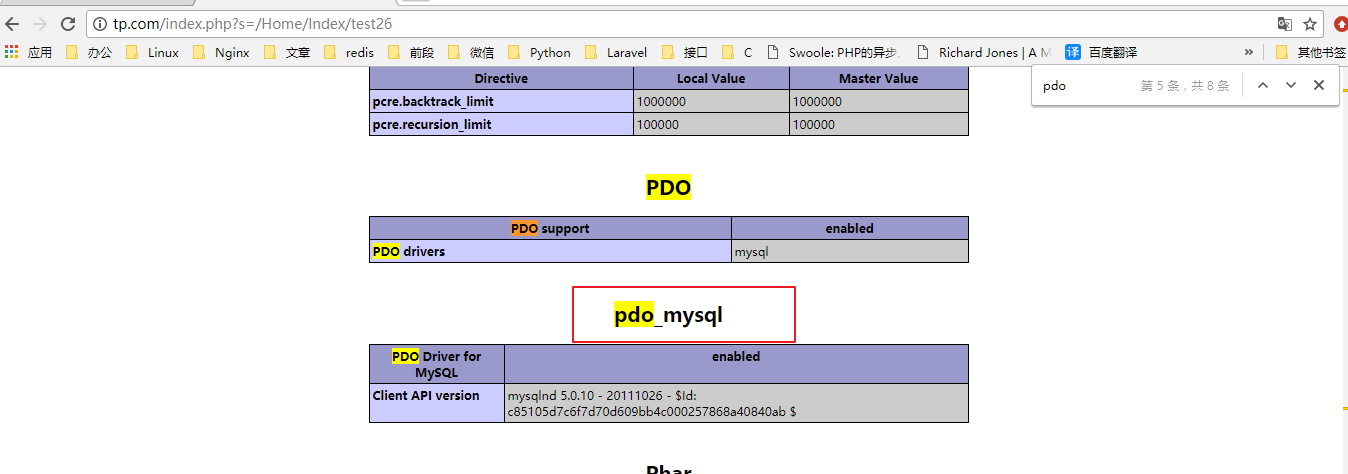Close the find bar
The height and width of the screenshot is (474, 1348).
pos(1319,86)
